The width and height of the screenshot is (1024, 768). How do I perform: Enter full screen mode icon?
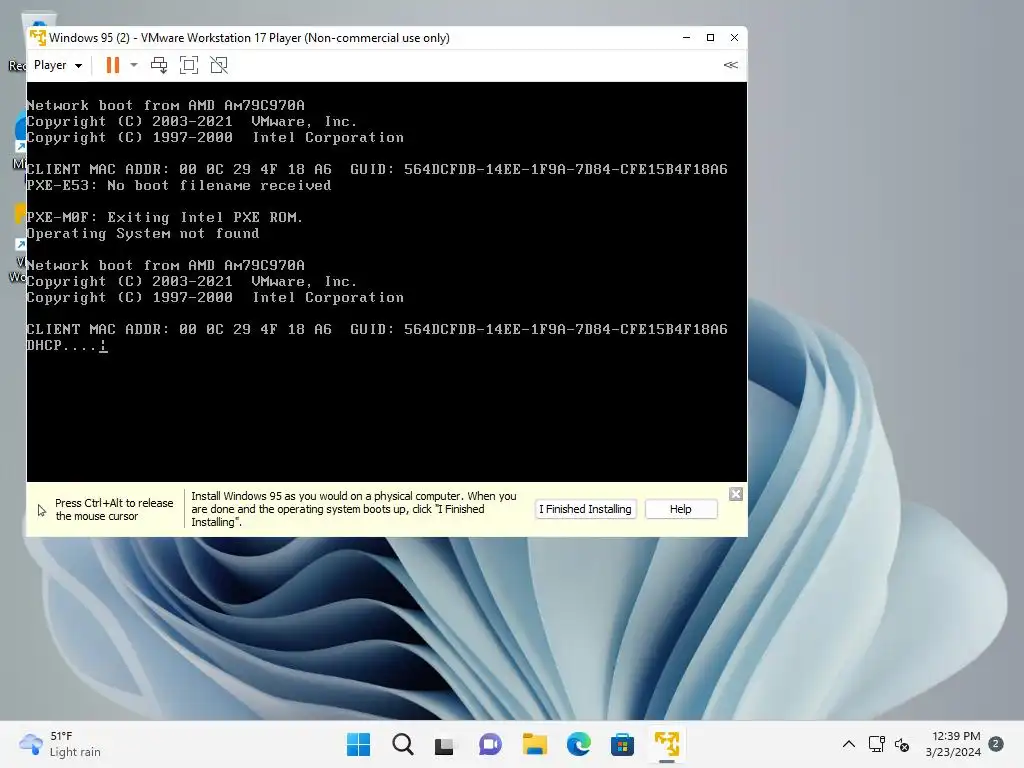click(189, 65)
